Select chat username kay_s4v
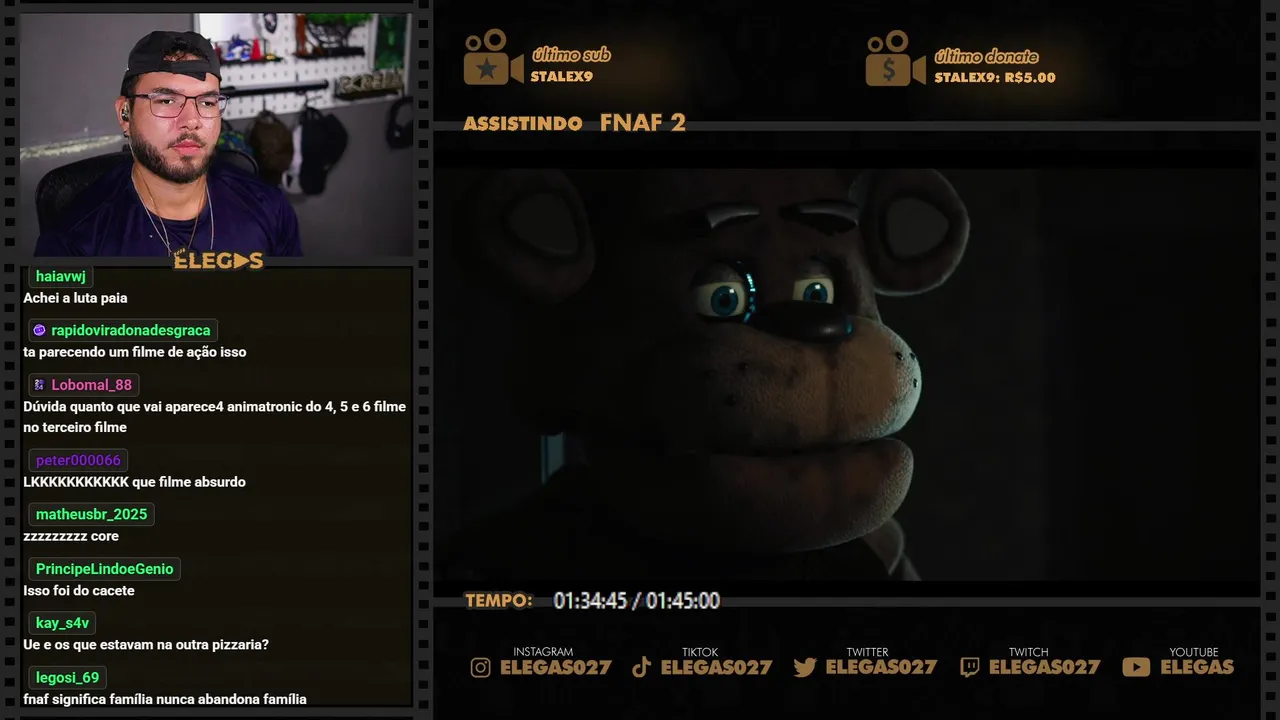The image size is (1280, 720). [x=62, y=623]
